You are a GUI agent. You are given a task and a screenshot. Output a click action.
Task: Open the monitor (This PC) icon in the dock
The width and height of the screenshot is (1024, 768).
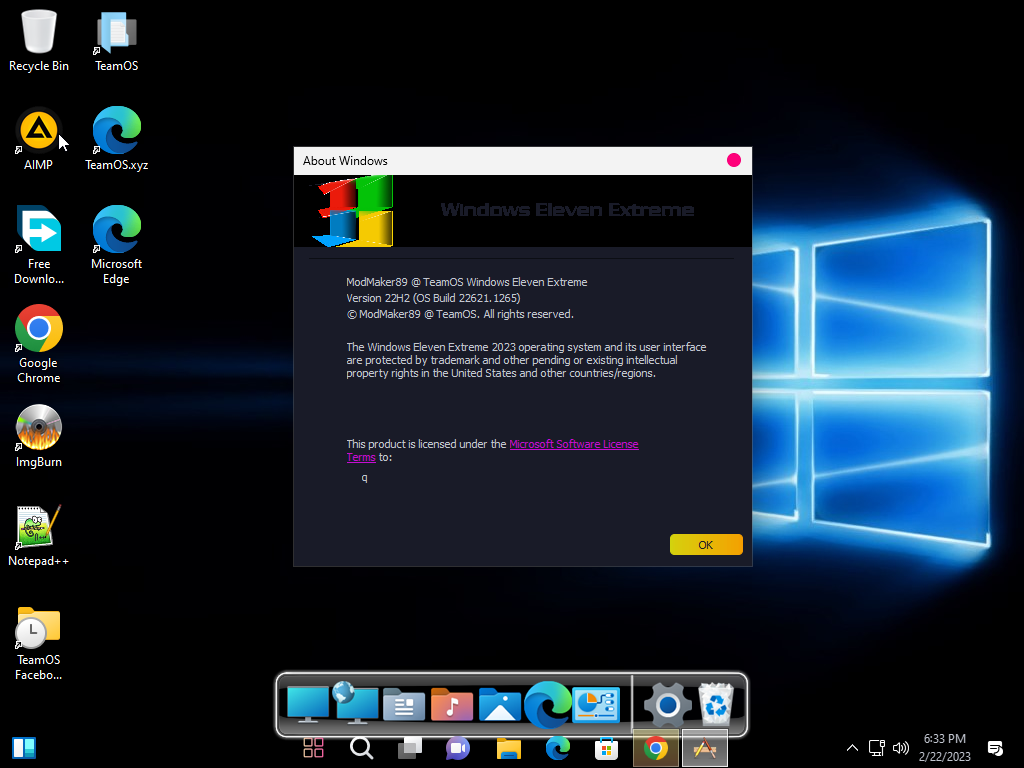pos(308,704)
